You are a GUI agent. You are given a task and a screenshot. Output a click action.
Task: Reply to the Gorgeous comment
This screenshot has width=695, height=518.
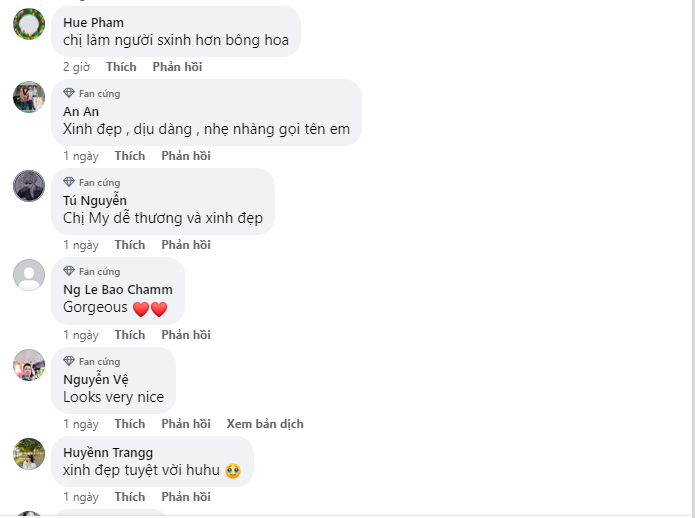pos(186,335)
